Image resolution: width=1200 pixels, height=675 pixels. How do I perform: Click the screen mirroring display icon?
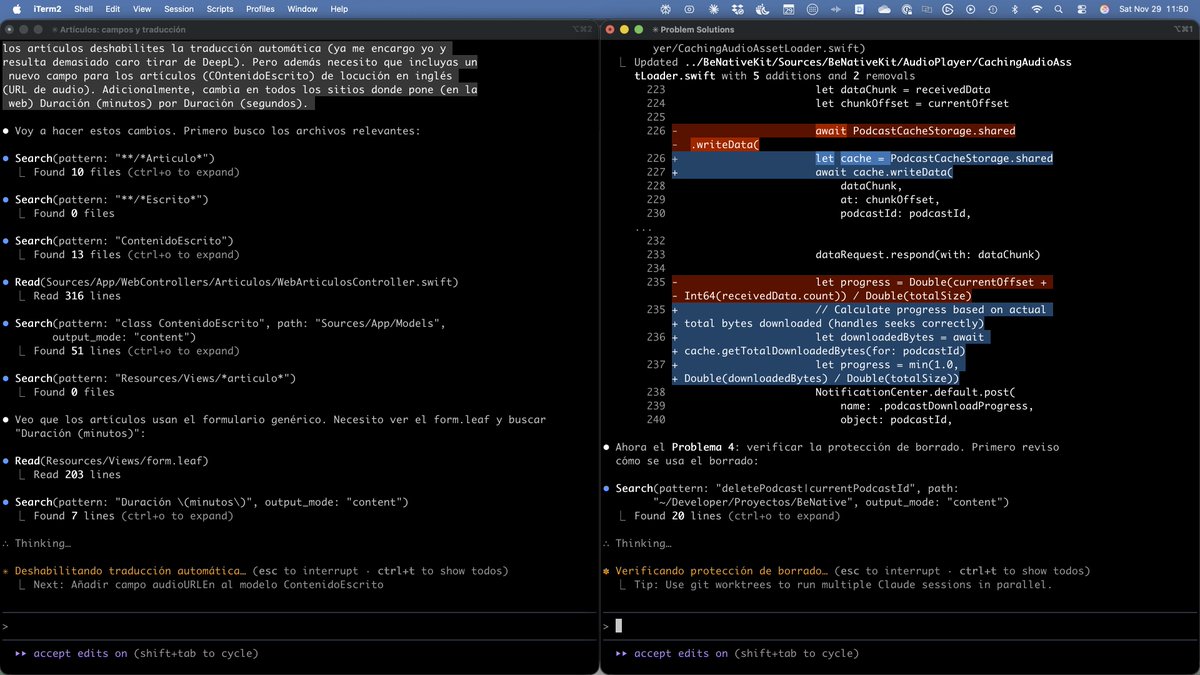click(x=927, y=9)
